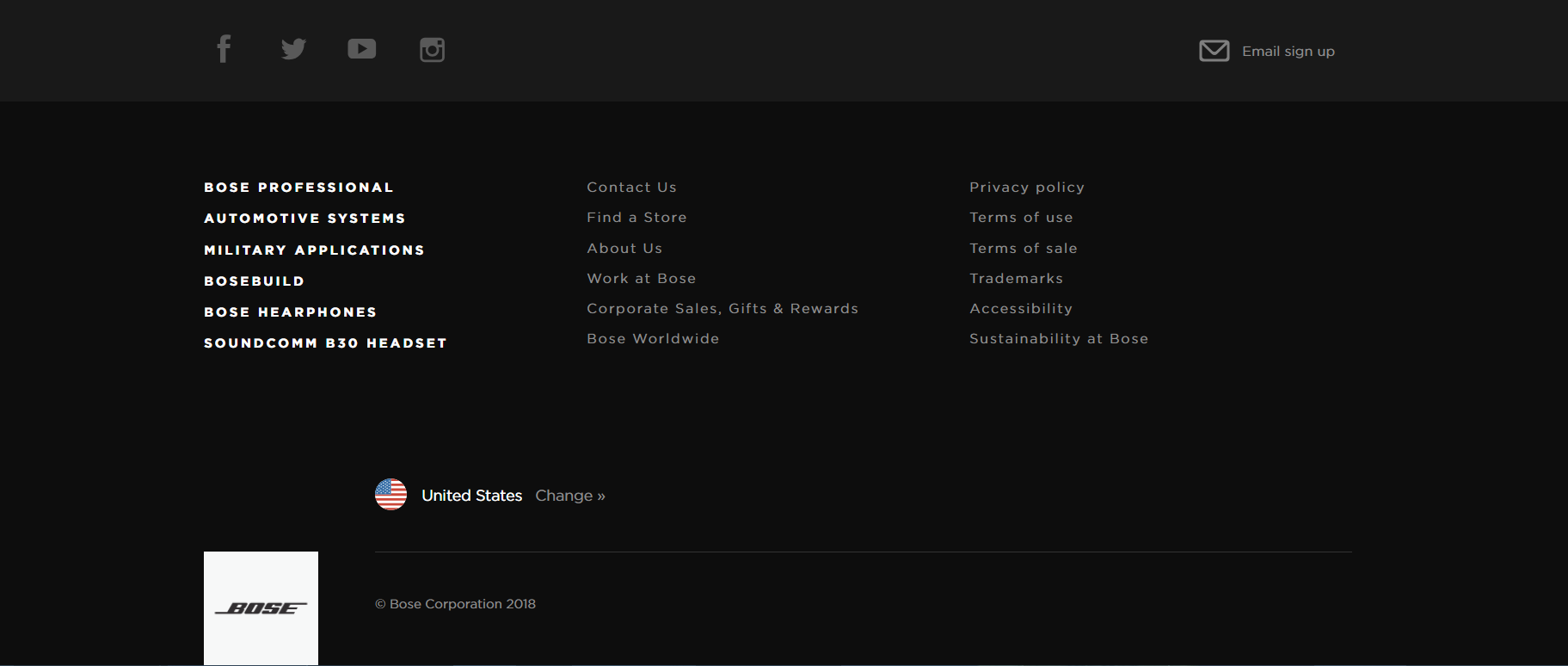
Task: Open the YouTube channel icon
Action: tap(361, 49)
